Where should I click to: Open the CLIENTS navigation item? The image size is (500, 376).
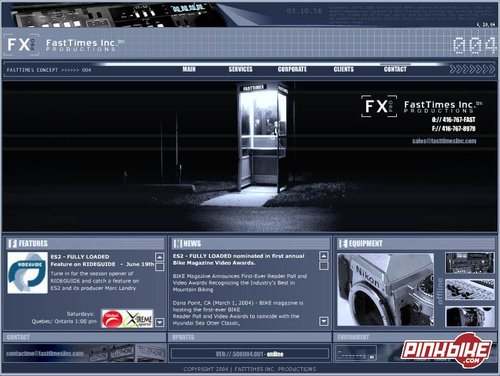point(344,69)
